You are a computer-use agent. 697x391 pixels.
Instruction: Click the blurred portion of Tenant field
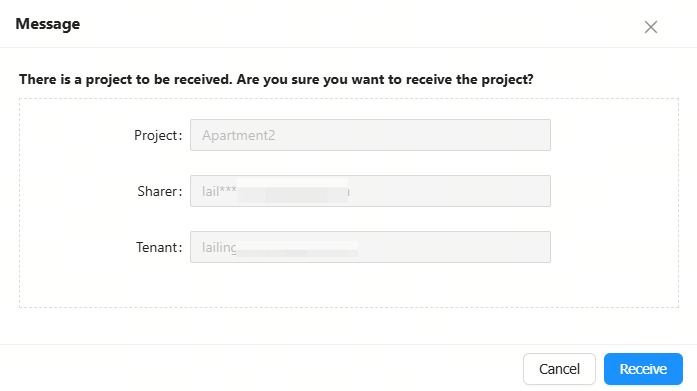point(297,249)
